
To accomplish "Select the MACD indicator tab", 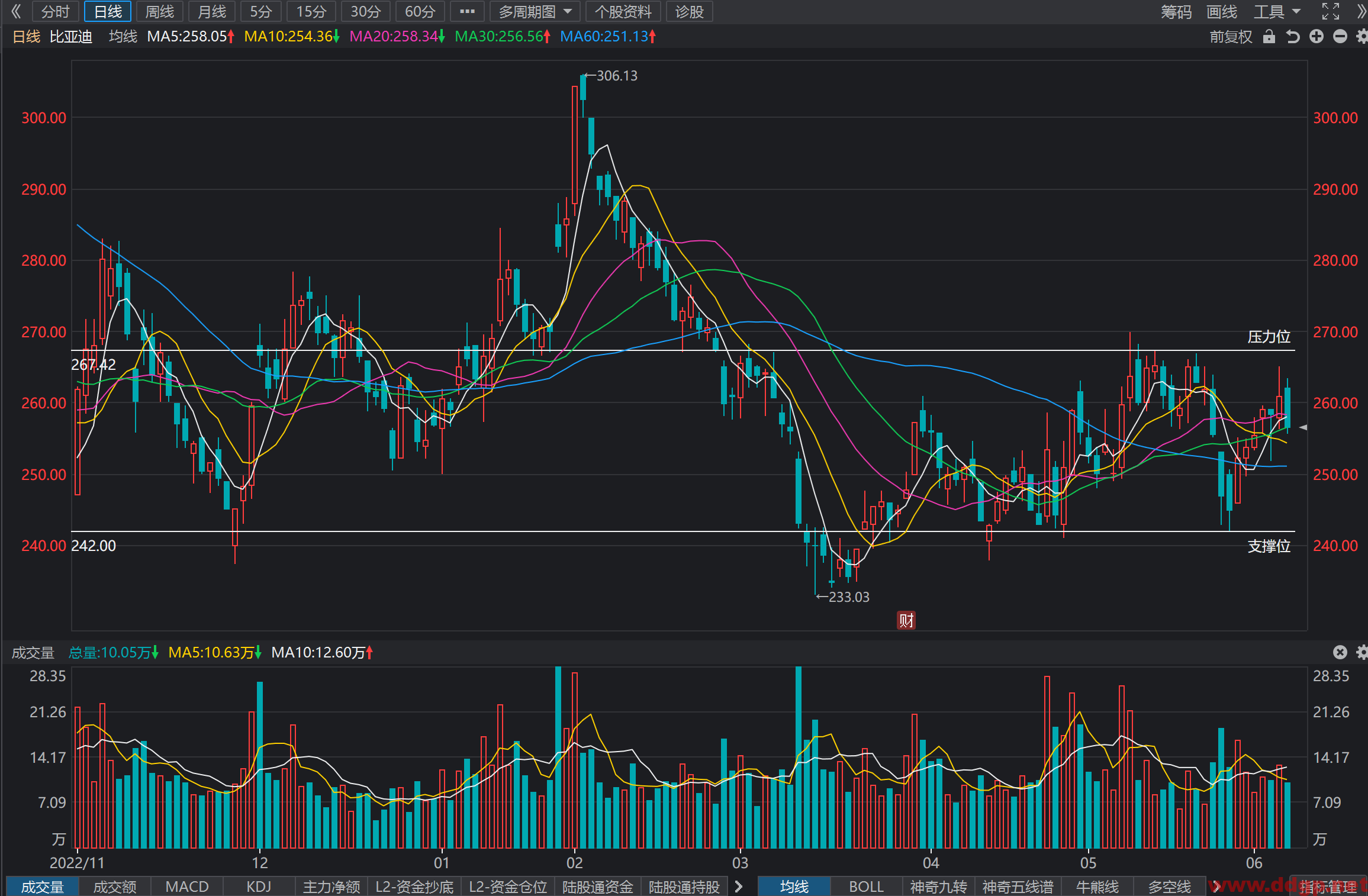I will pyautogui.click(x=187, y=887).
